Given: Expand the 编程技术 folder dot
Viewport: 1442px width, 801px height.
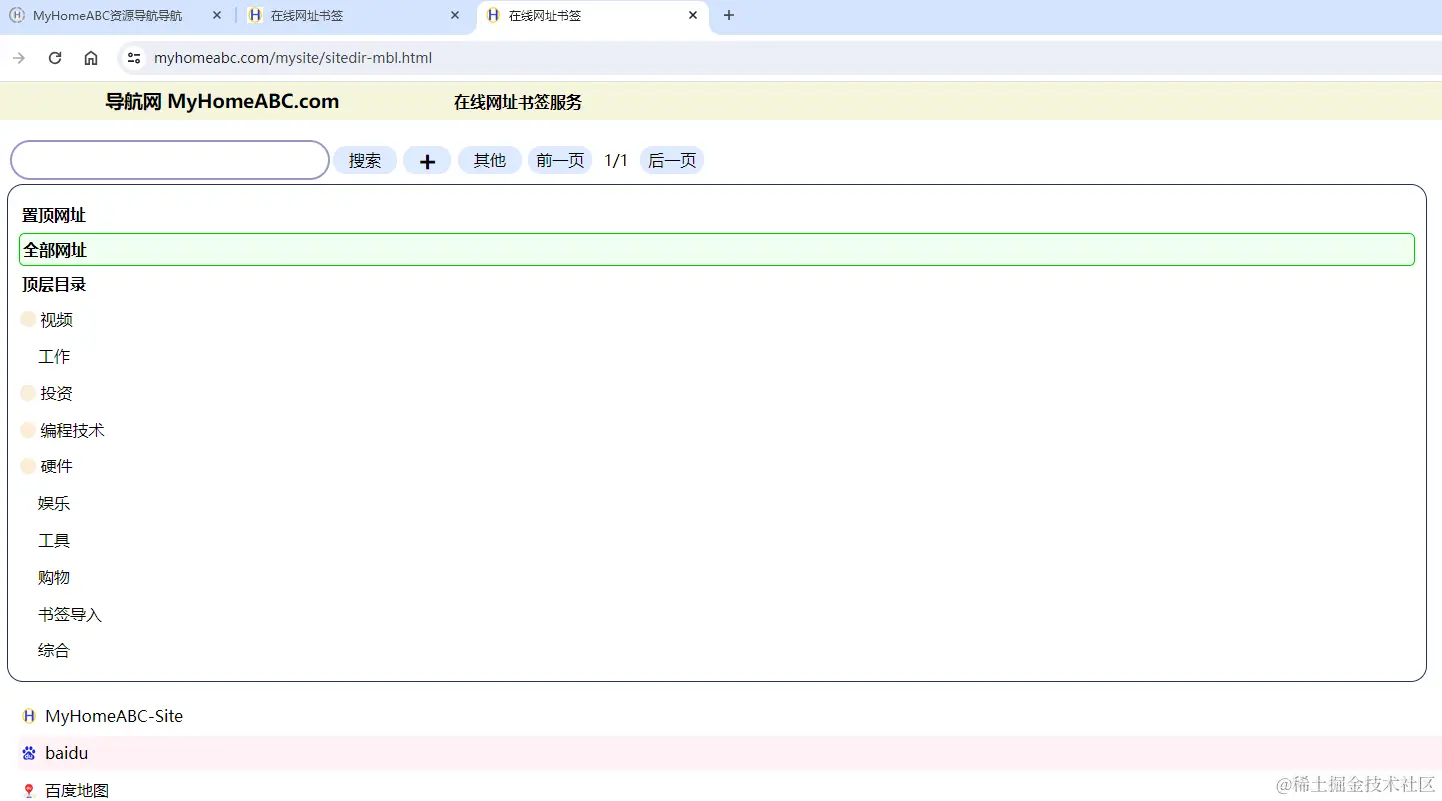Looking at the screenshot, I should coord(28,430).
